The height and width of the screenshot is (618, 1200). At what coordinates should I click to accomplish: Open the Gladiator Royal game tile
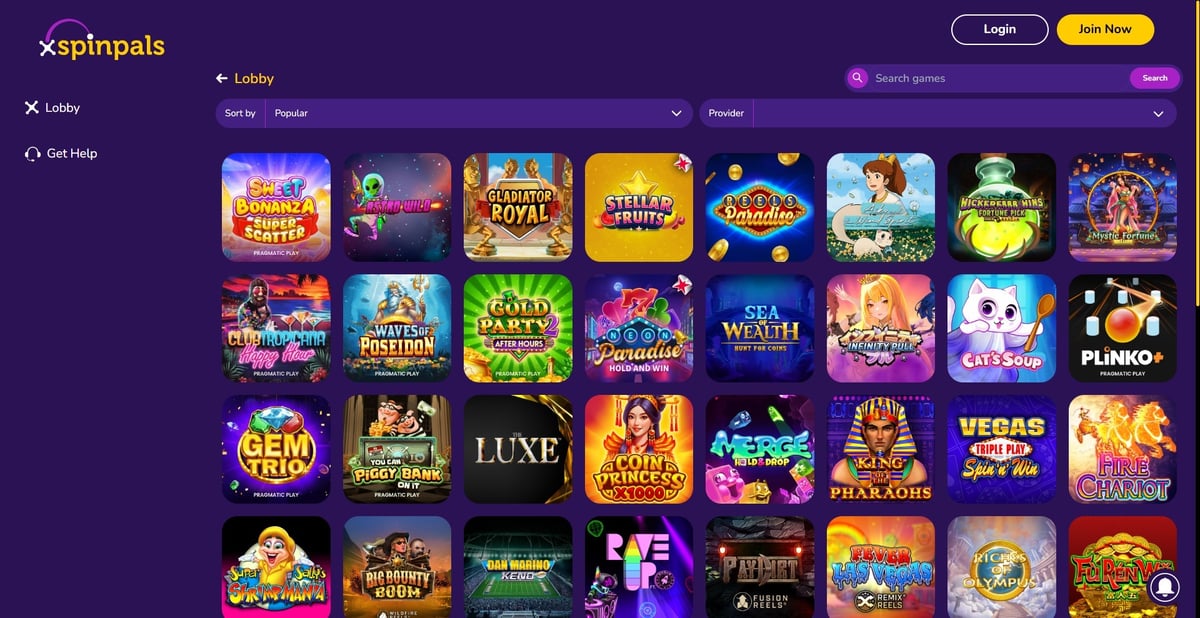(518, 207)
